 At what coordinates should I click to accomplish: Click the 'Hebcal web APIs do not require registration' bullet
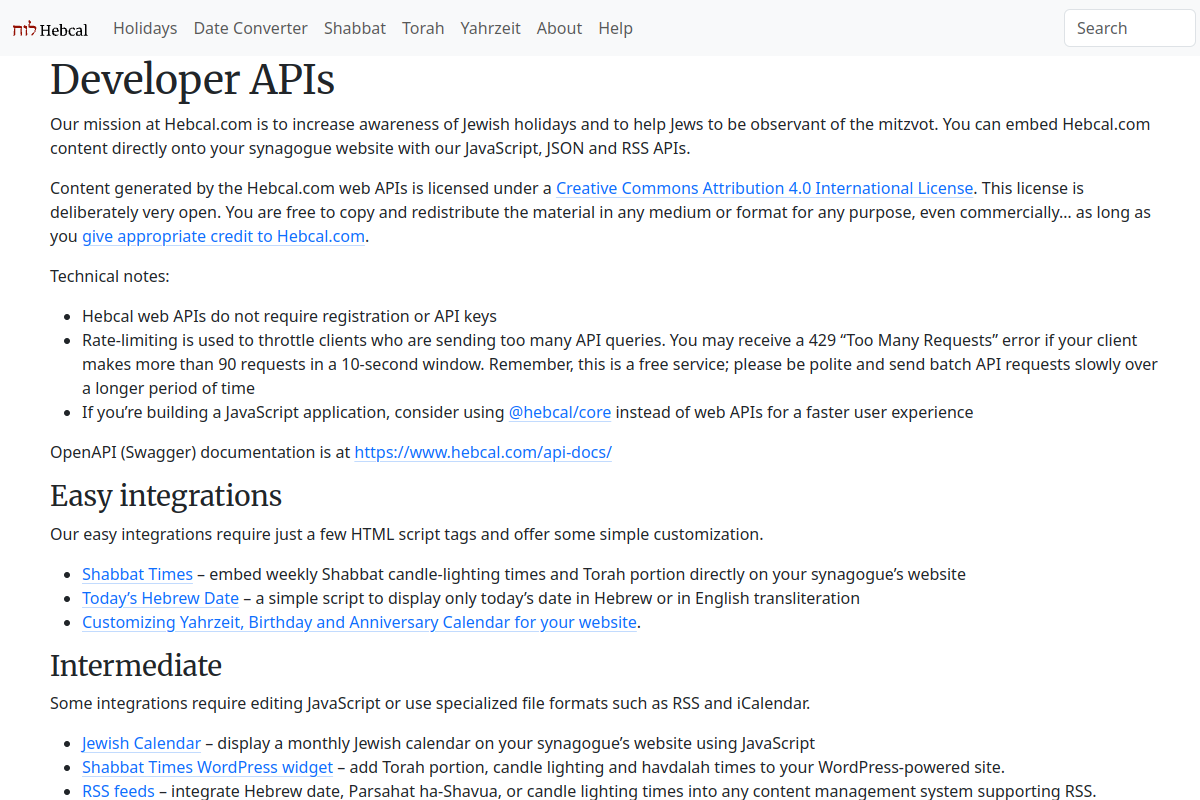click(289, 316)
